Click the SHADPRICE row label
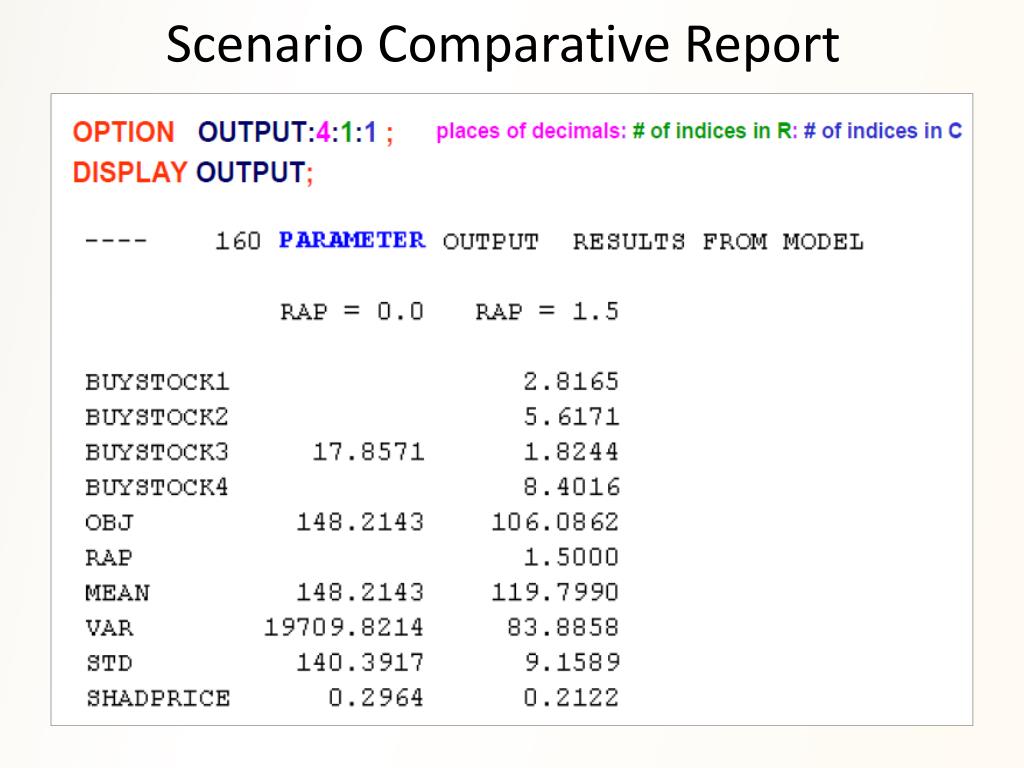Image resolution: width=1024 pixels, height=768 pixels. tap(157, 699)
